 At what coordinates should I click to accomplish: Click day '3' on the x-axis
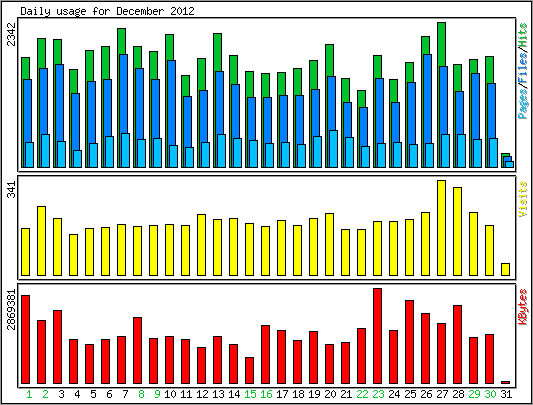pyautogui.click(x=61, y=394)
